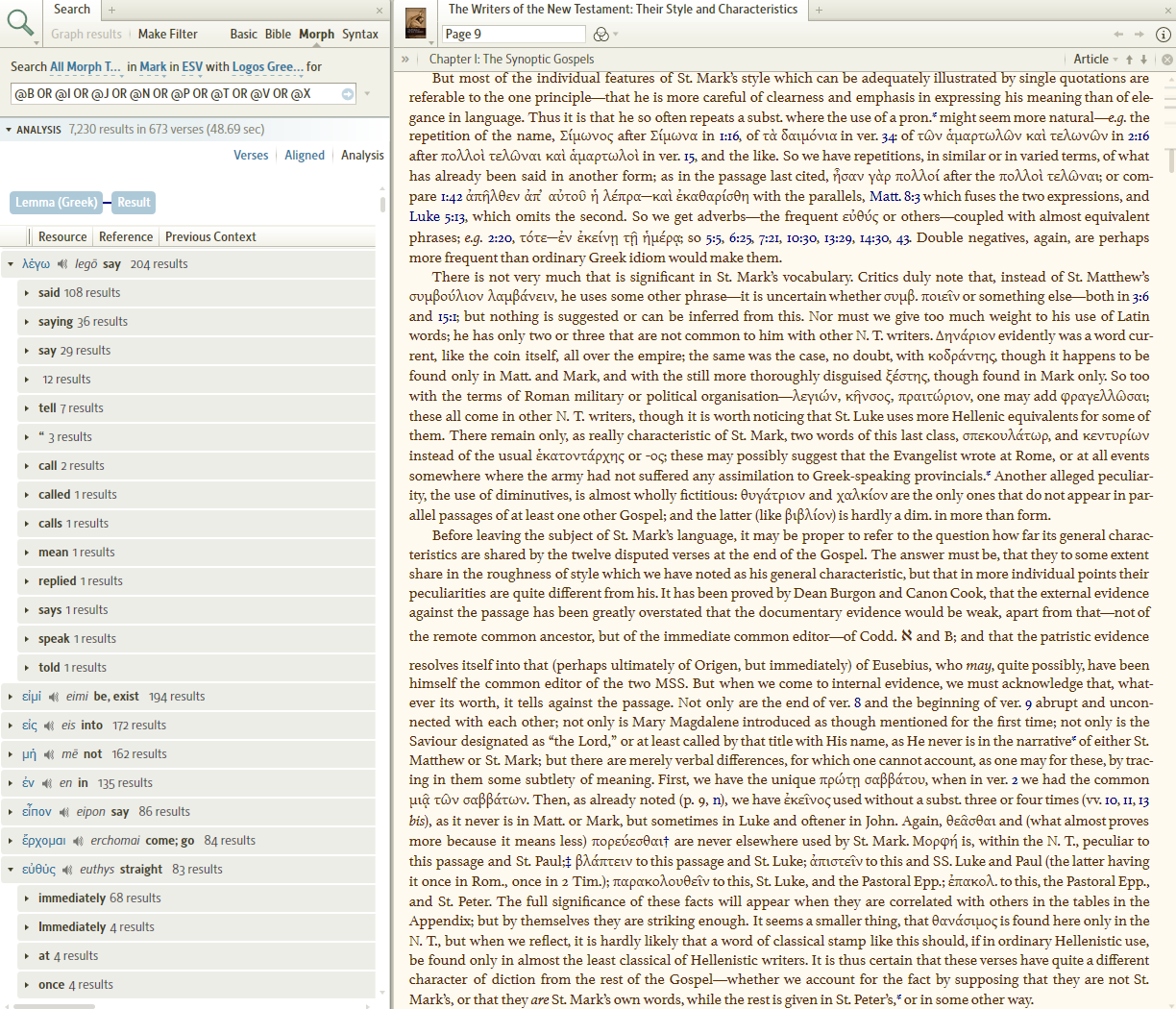Viewport: 1176px width, 1009px height.
Task: Add a new tab beside the Writers book tab
Action: (x=820, y=10)
